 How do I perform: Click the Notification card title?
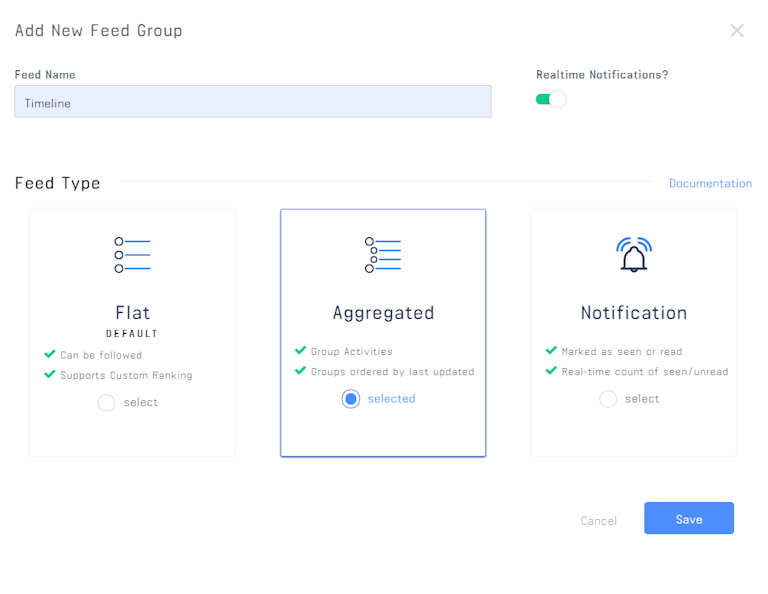(634, 313)
